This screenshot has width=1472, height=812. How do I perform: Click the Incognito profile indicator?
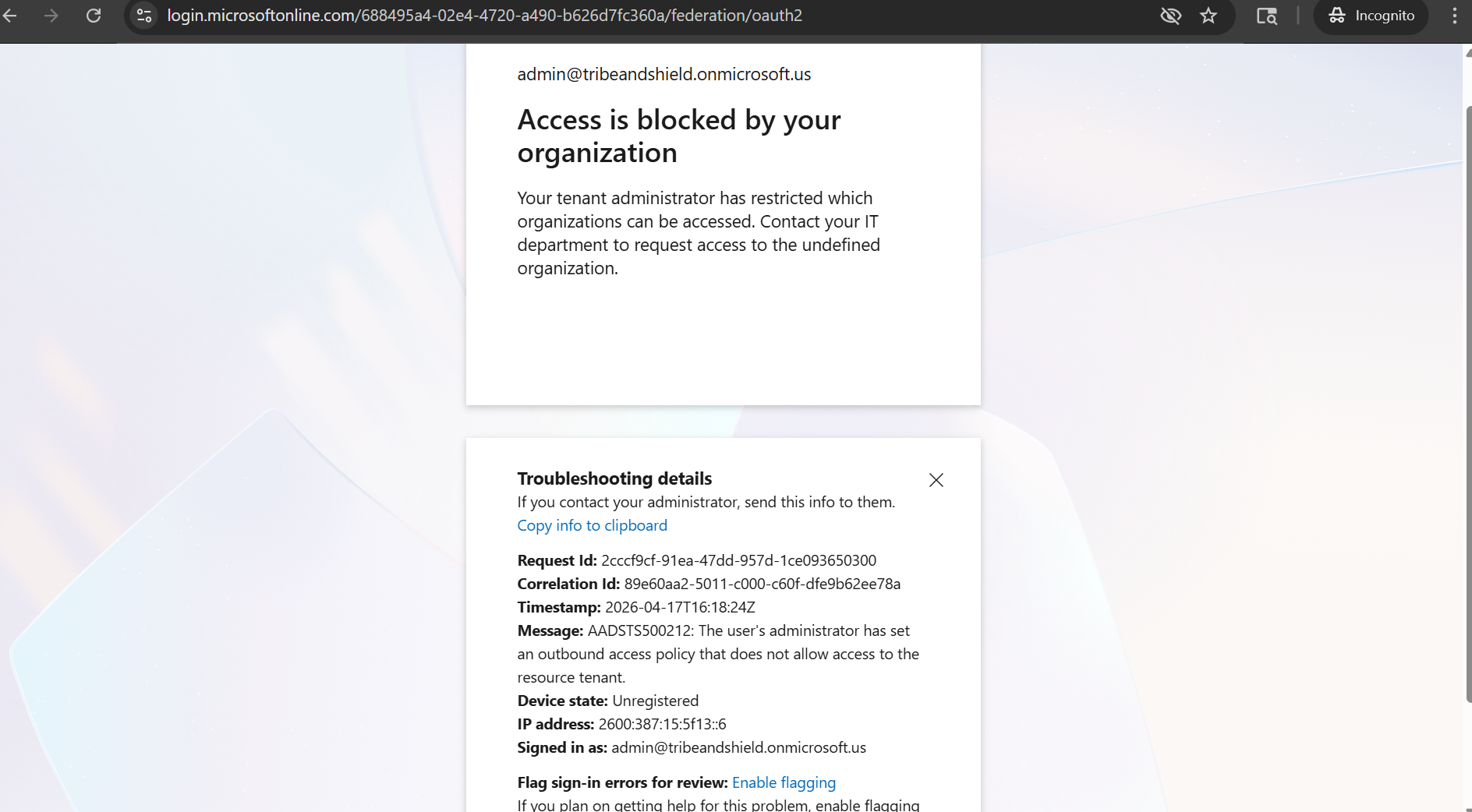click(1371, 16)
